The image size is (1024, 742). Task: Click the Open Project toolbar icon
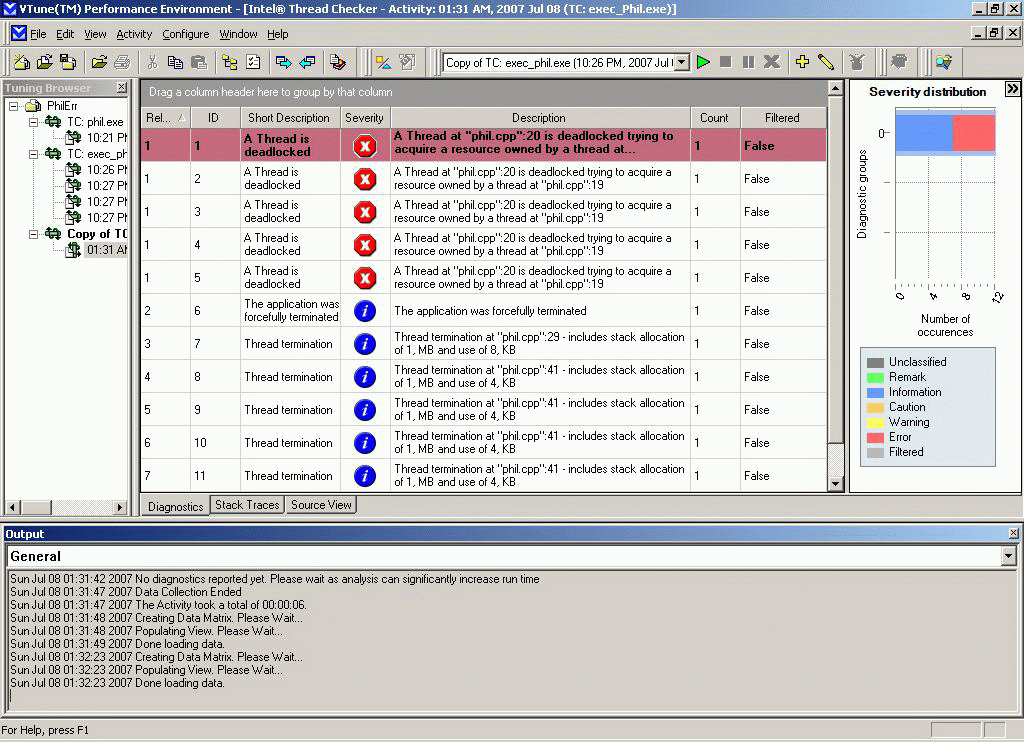44,62
